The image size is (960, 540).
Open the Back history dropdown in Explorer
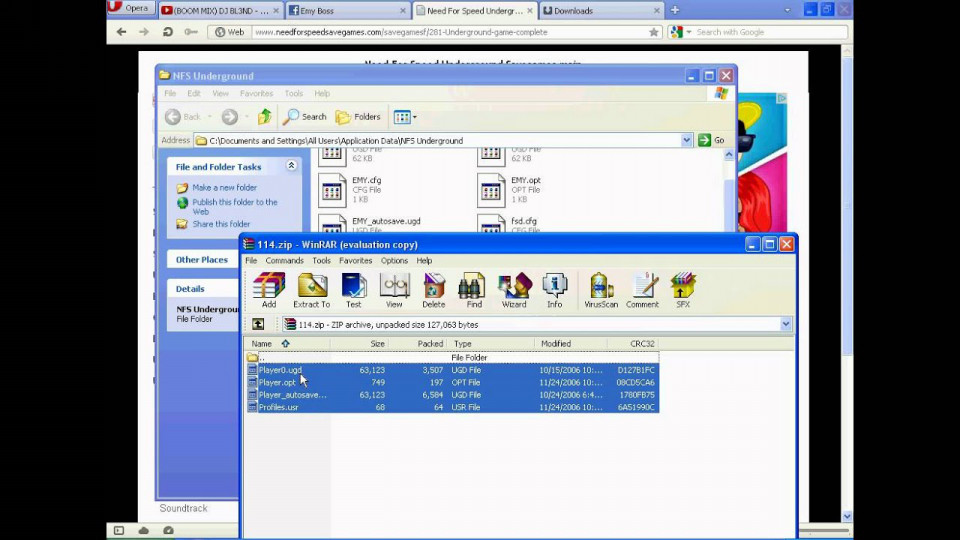pos(209,116)
